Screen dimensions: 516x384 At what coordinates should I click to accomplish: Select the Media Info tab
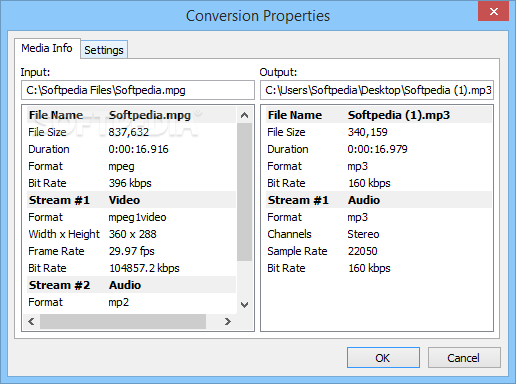pyautogui.click(x=47, y=48)
